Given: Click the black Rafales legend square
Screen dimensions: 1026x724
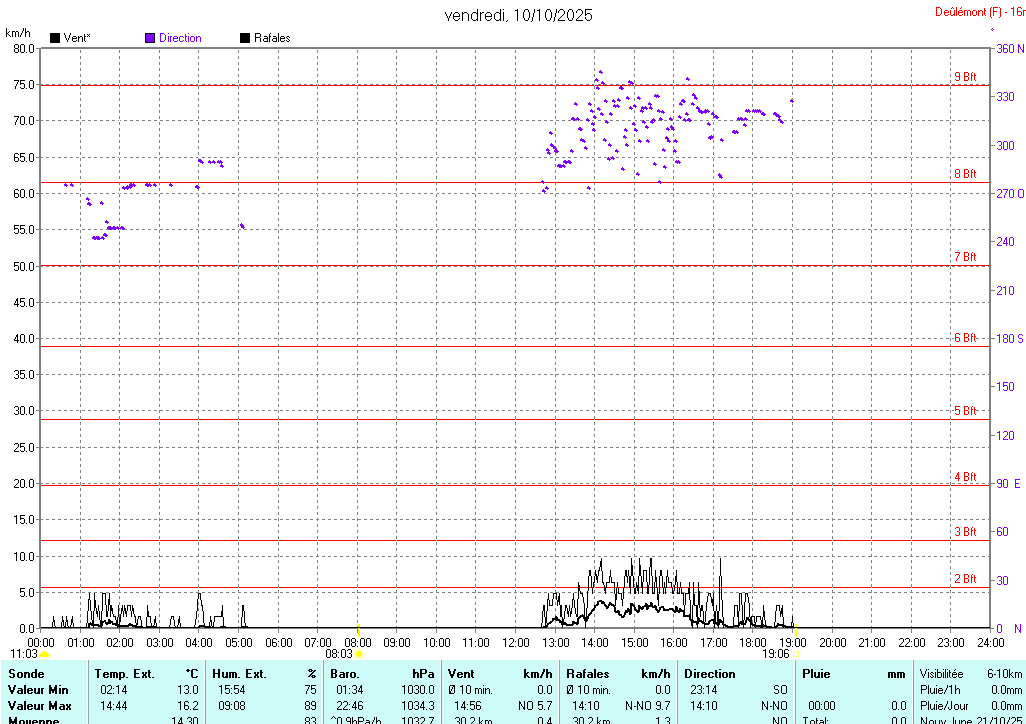Looking at the screenshot, I should (245, 38).
